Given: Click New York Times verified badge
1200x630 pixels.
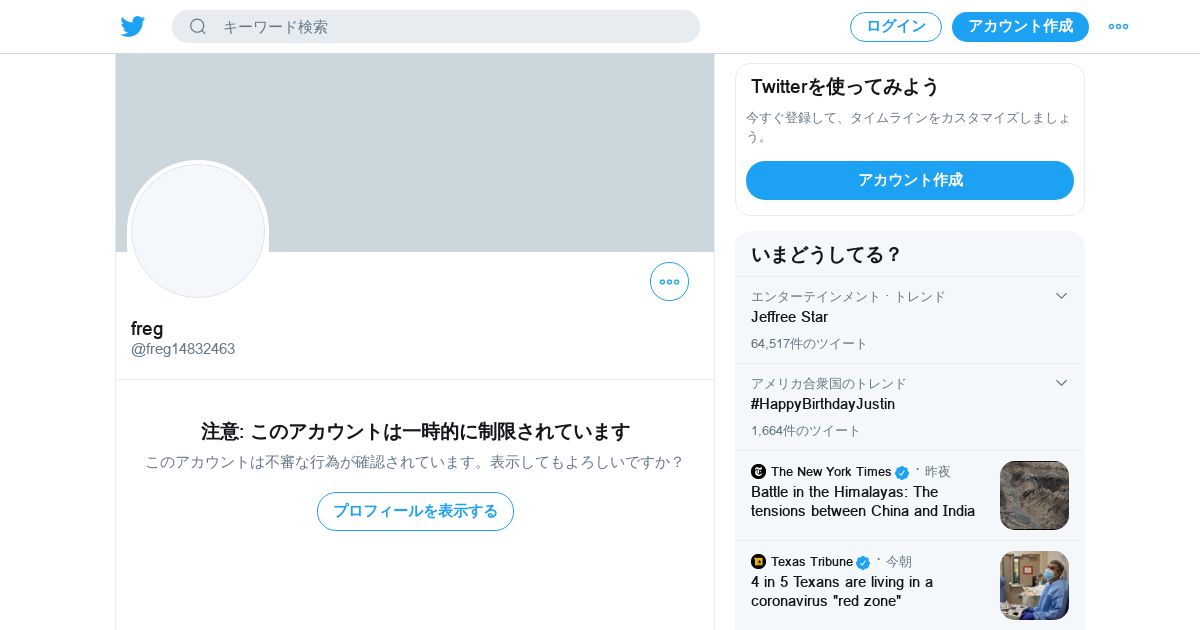Looking at the screenshot, I should 902,472.
